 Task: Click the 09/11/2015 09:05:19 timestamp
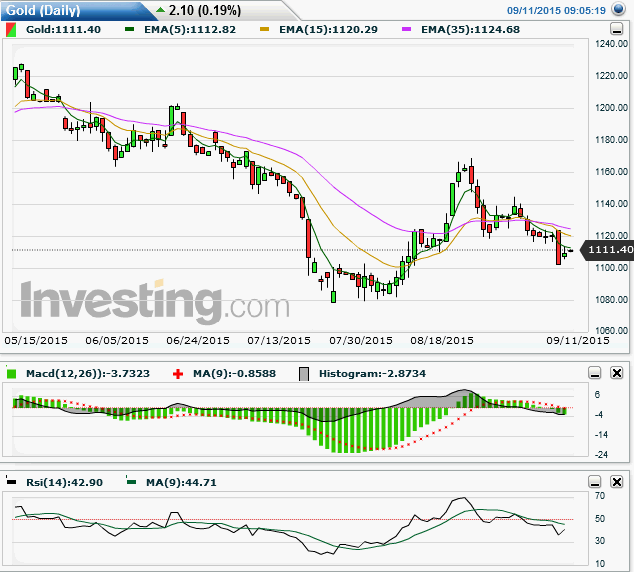click(556, 11)
